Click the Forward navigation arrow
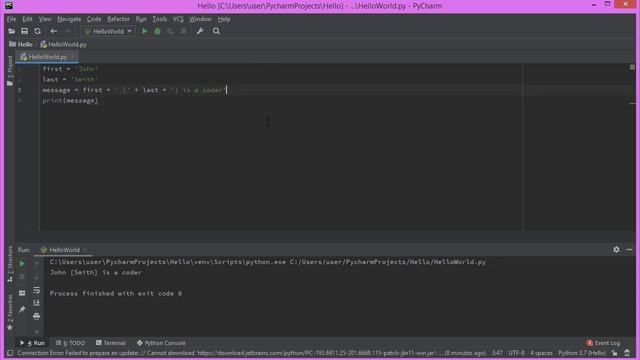 tap(67, 31)
